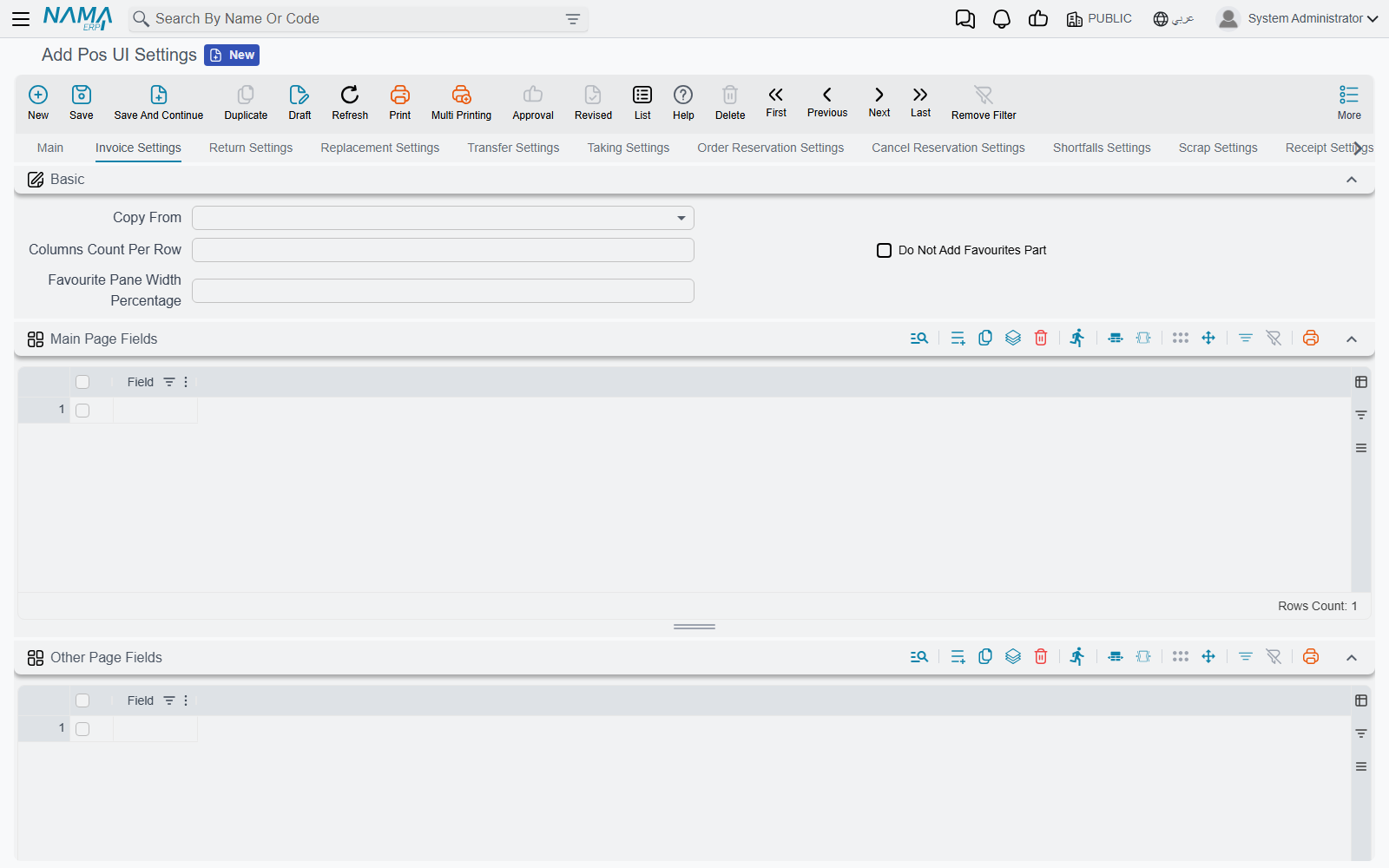
Task: Duplicate the current record
Action: (x=246, y=102)
